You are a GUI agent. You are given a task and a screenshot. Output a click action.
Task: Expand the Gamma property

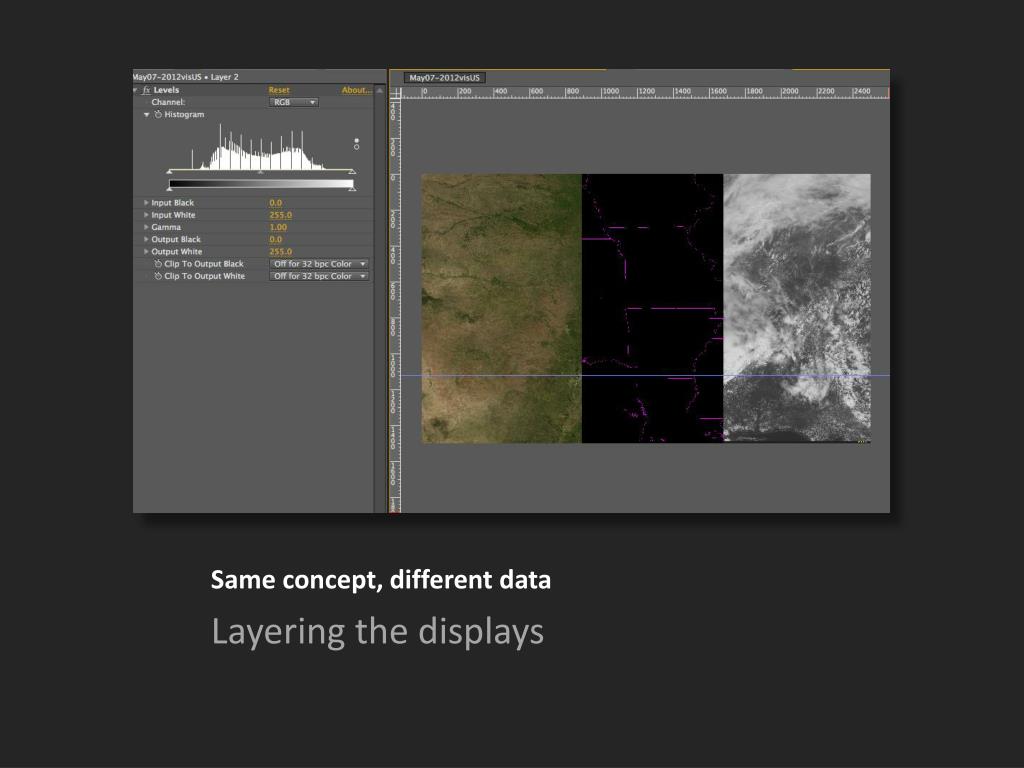pos(147,227)
